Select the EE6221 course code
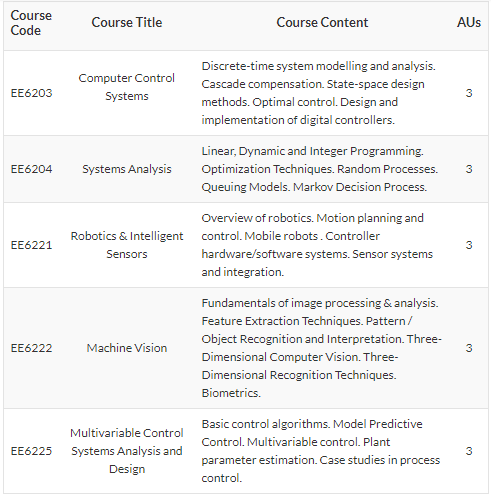This screenshot has width=491, height=496. [x=31, y=245]
